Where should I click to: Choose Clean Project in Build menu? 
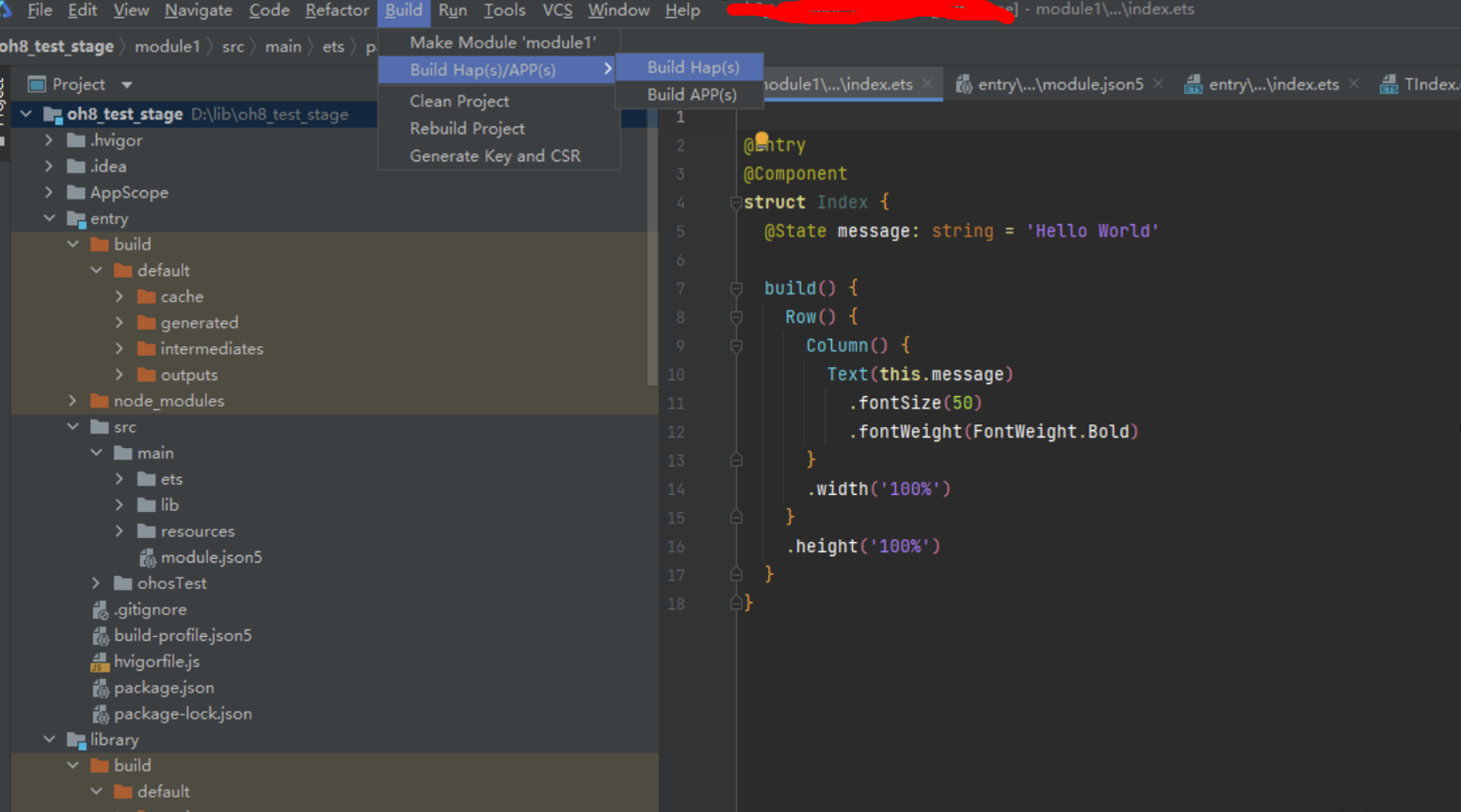pos(459,101)
